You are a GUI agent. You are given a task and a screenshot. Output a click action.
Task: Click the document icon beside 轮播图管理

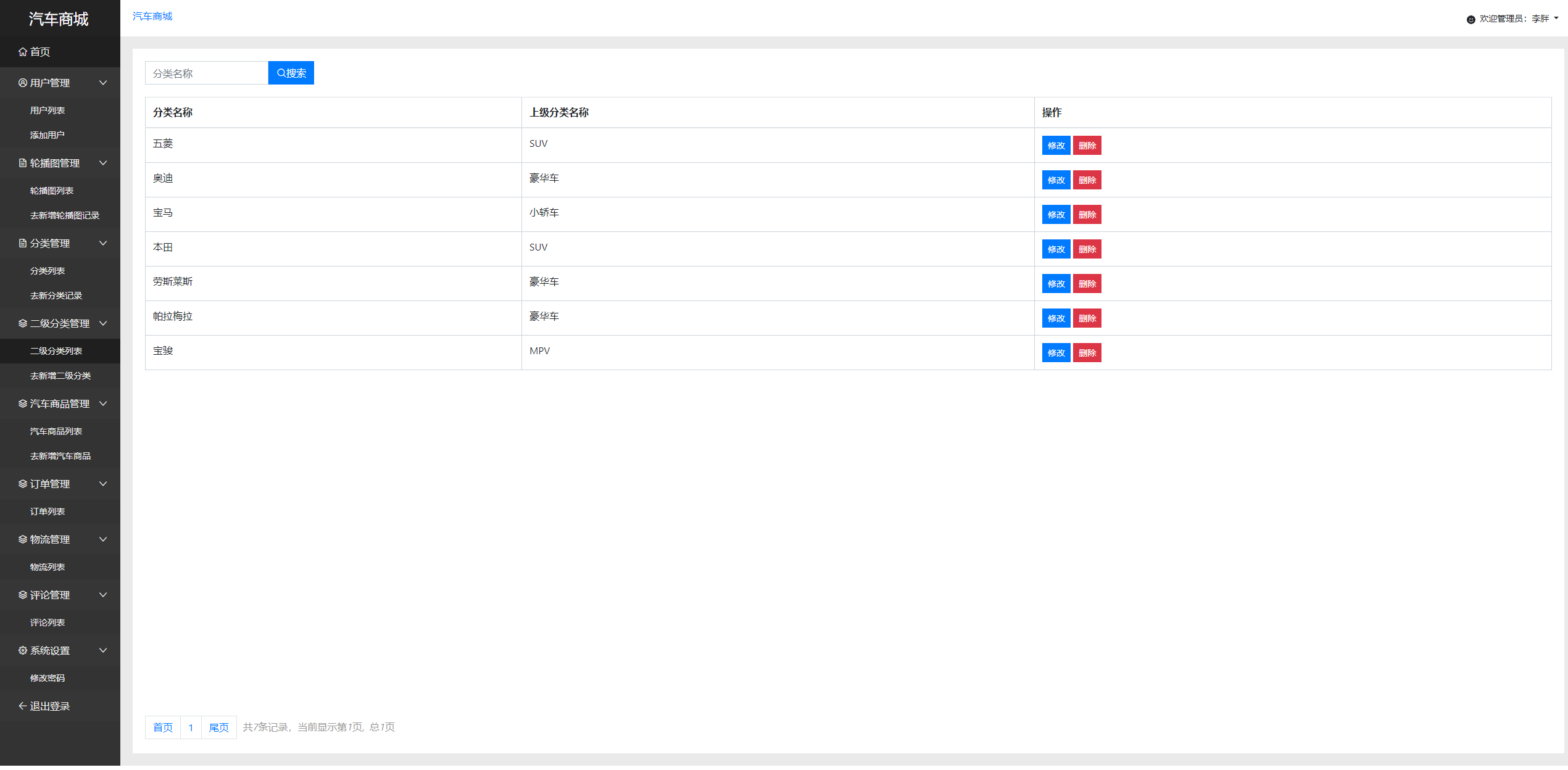tap(23, 163)
